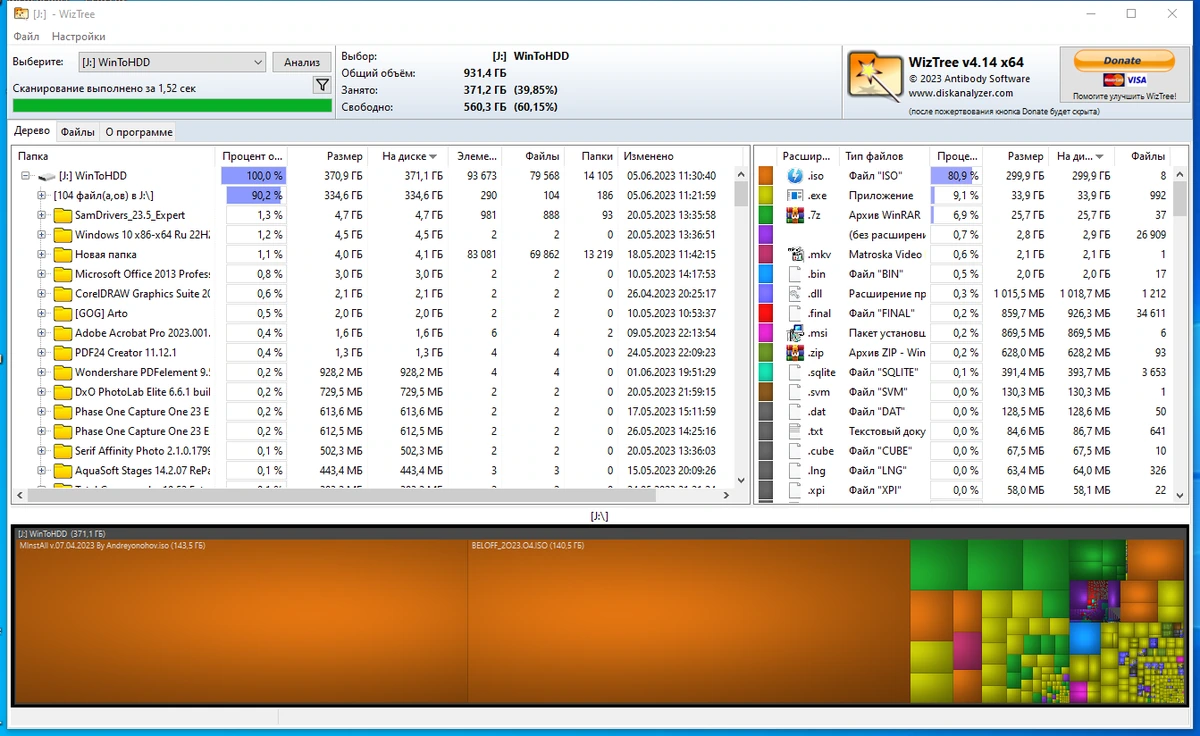Click the green .7z color swatch
1200x736 pixels.
(x=766, y=215)
